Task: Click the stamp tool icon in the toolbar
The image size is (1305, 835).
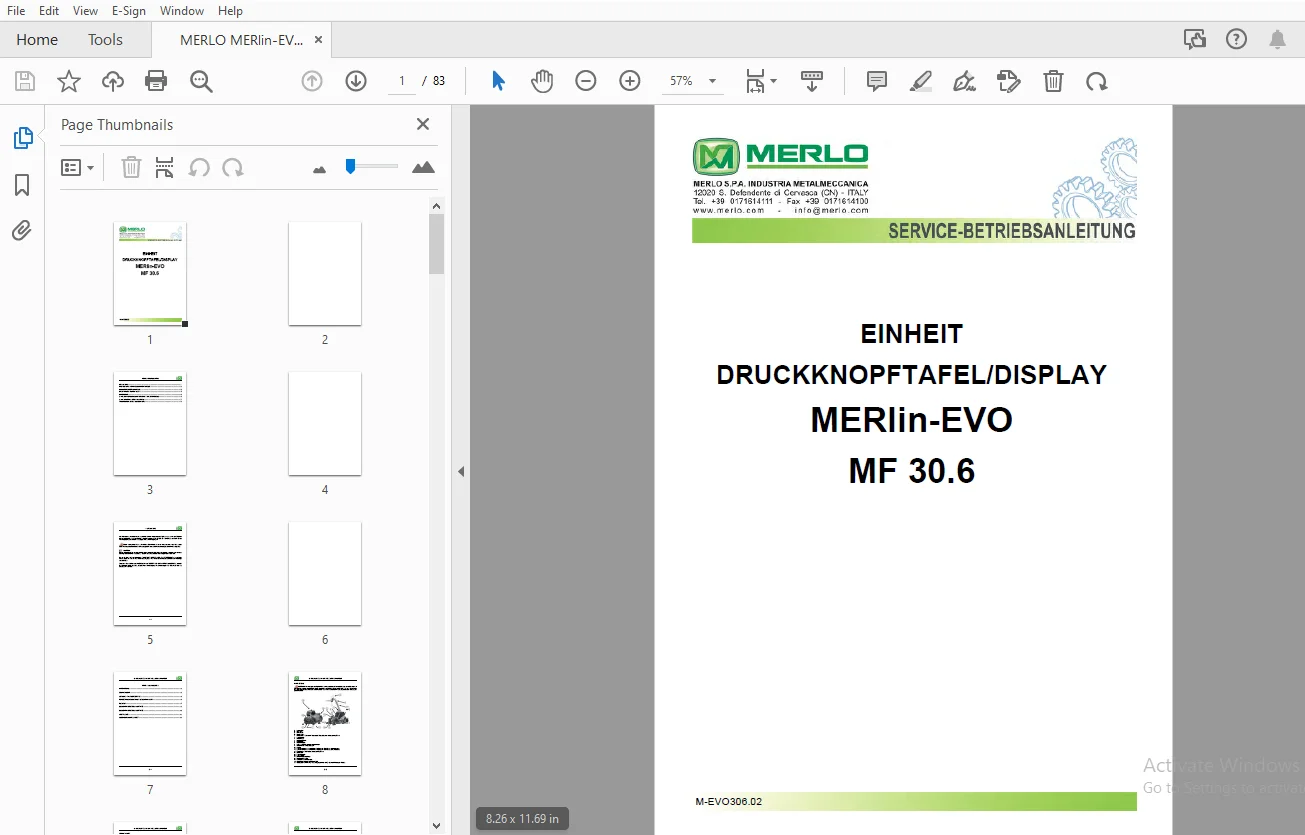Action: coord(1009,81)
